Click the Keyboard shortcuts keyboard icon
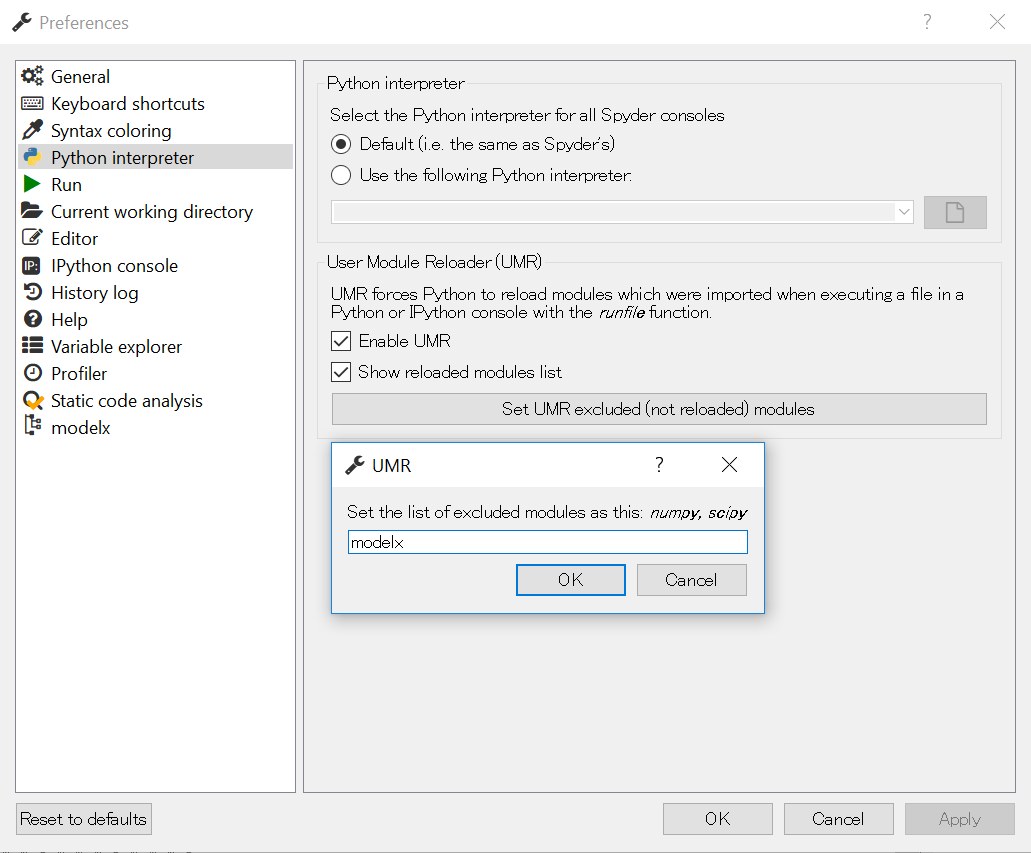This screenshot has width=1031, height=853. 33,104
